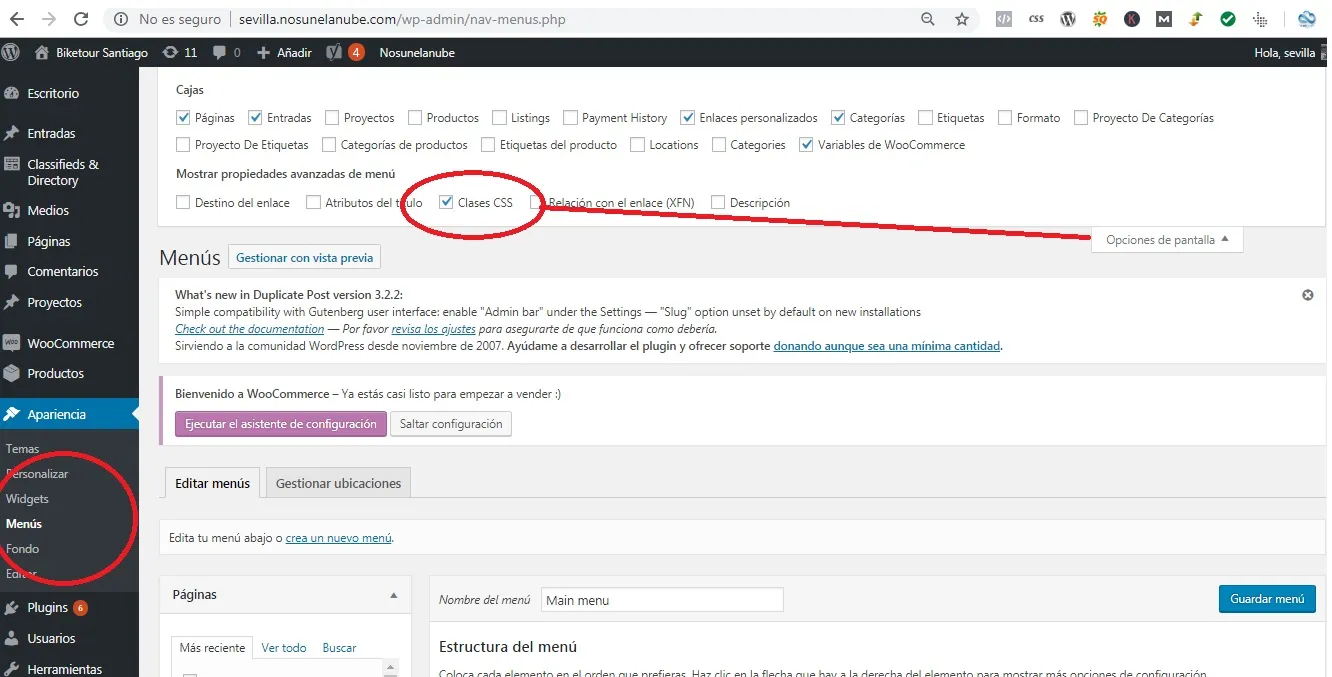The width and height of the screenshot is (1332, 677).
Task: Reload the page with browser refresh icon
Action: (x=81, y=19)
